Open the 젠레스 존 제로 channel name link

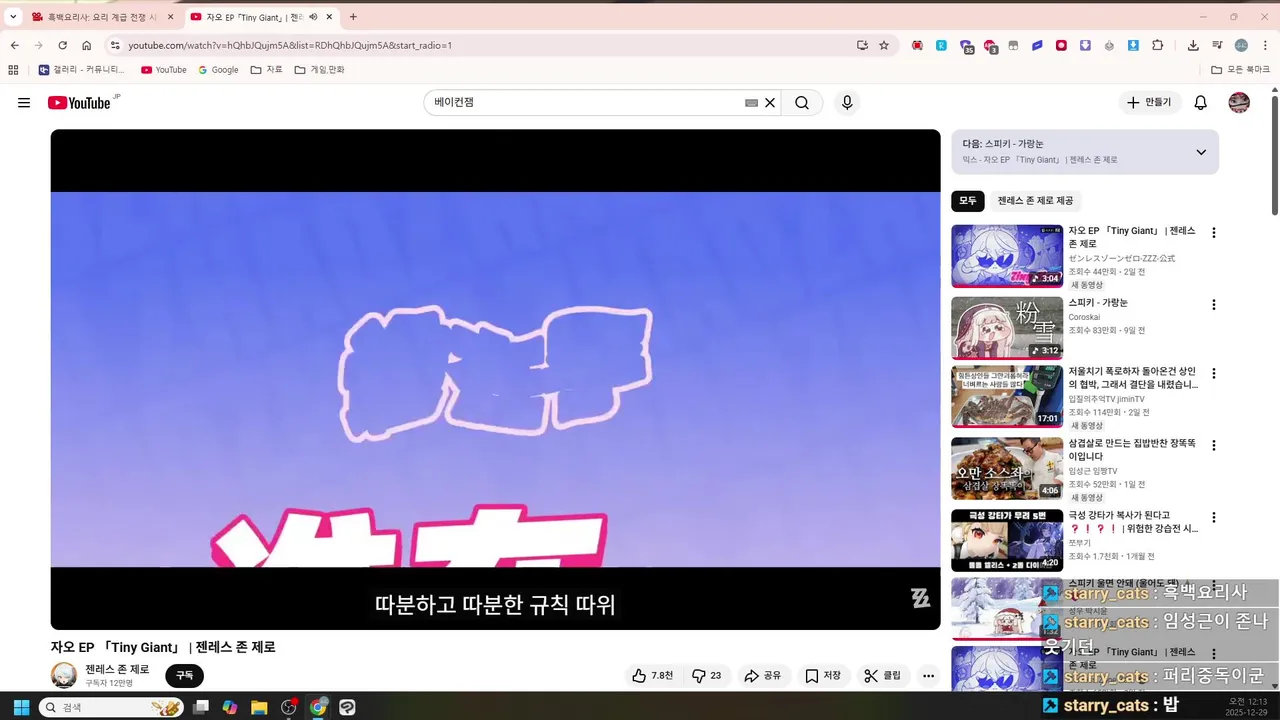[117, 669]
